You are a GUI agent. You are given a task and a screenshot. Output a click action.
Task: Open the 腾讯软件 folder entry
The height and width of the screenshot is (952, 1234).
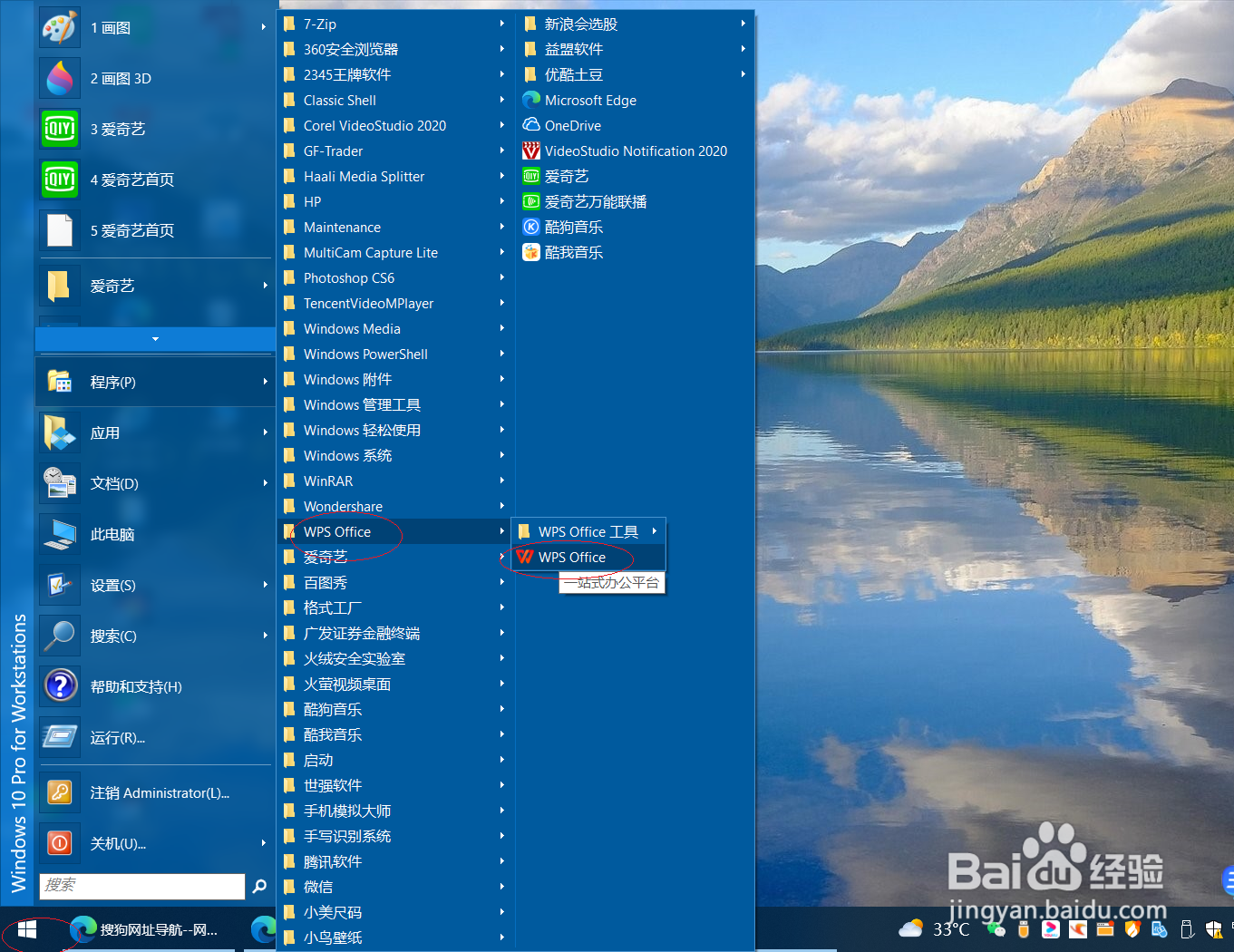396,861
